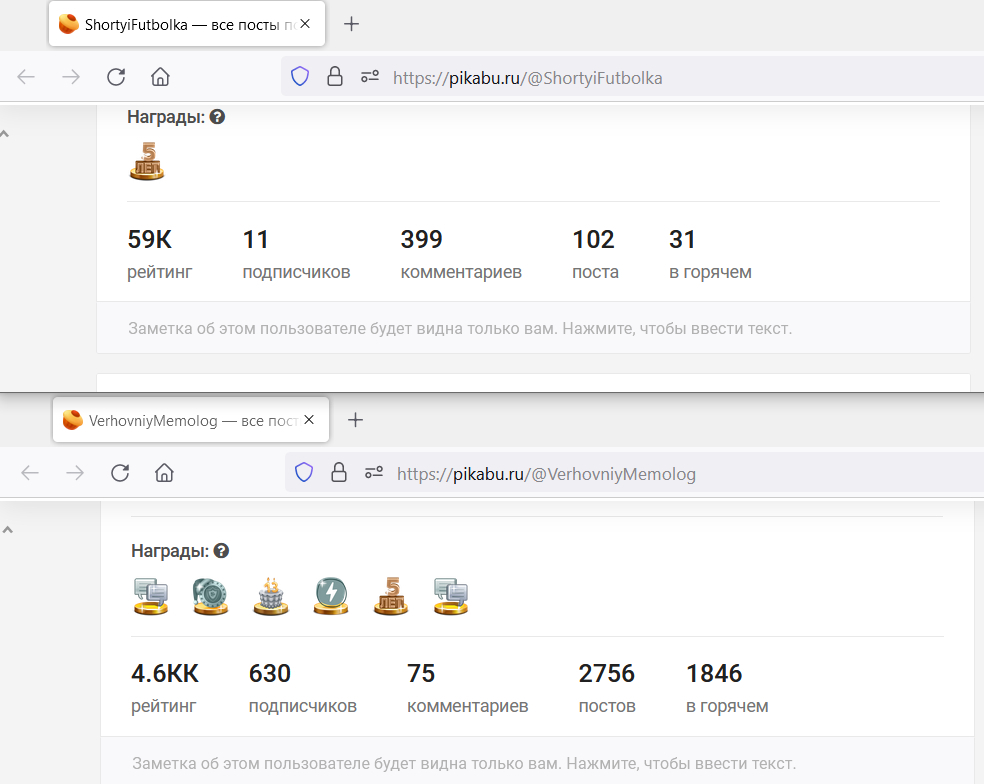Focus the VerhovniyMemolog address bar URL
This screenshot has height=784, width=984.
(600, 474)
